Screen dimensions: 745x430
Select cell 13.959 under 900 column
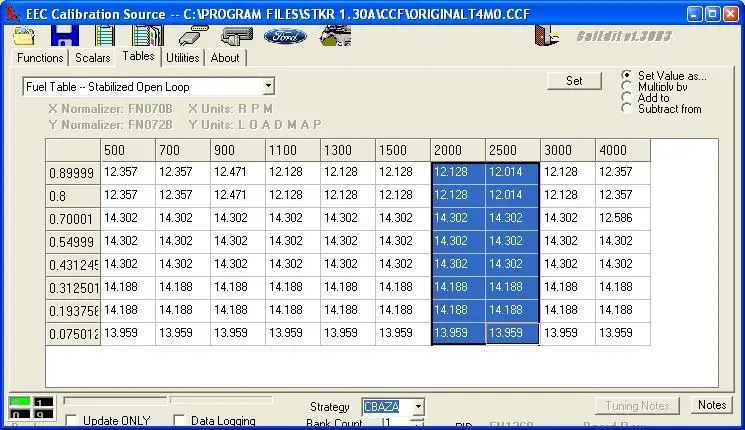click(x=238, y=334)
